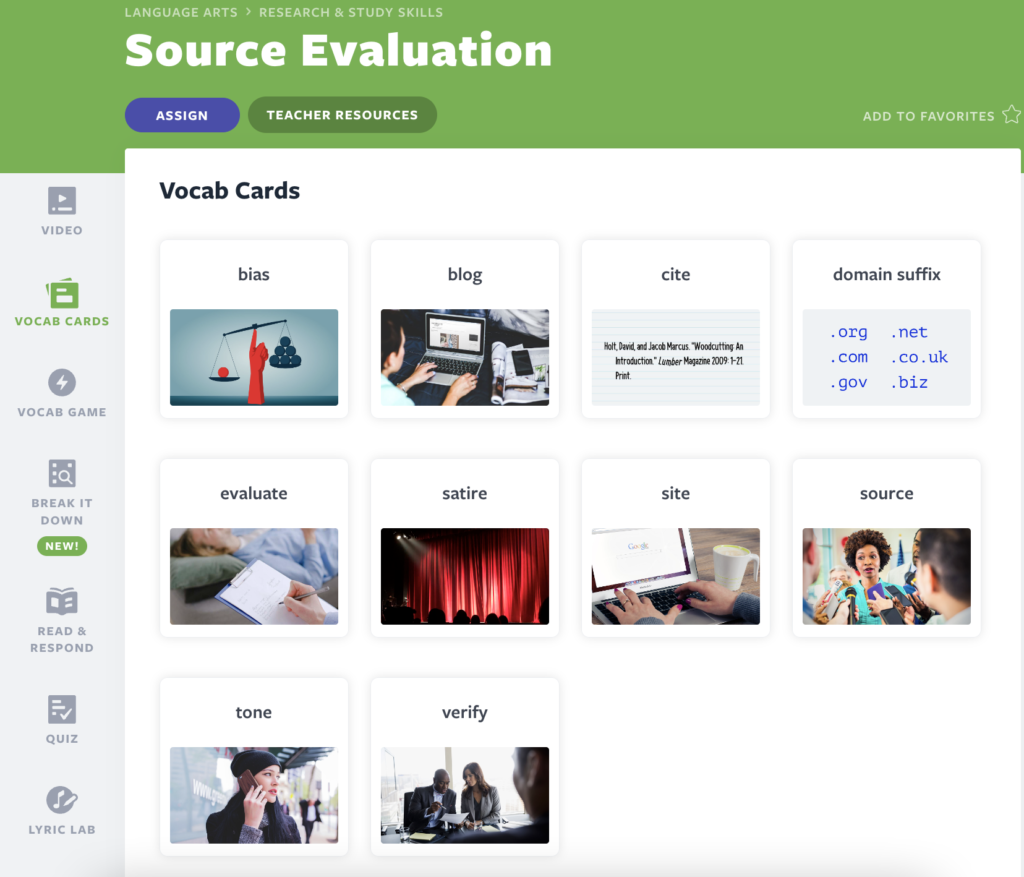View the domain suffix vocab card
The image size is (1024, 877).
[x=886, y=328]
